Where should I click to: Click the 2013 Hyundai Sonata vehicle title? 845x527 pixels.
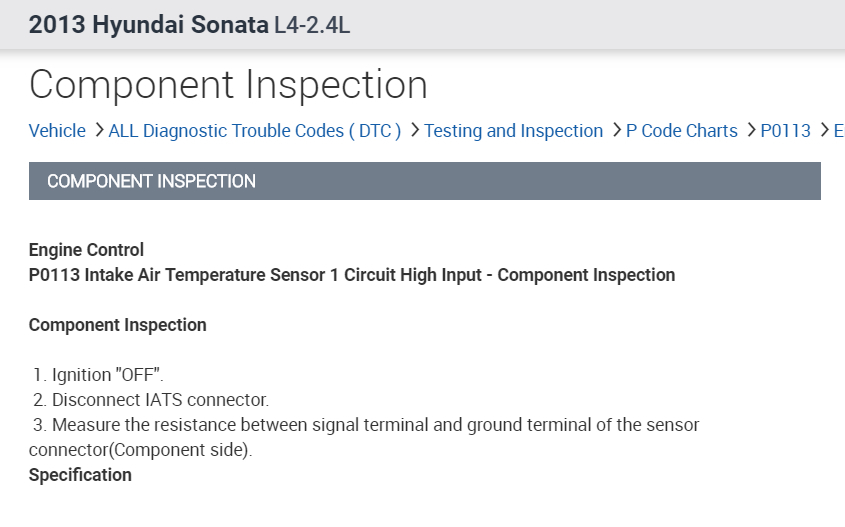[149, 25]
